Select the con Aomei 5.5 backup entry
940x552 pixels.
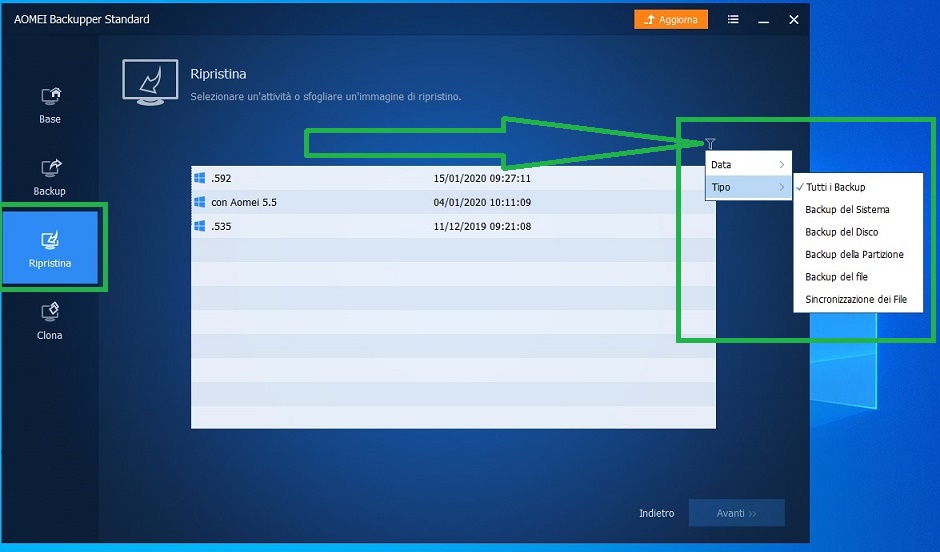(x=453, y=202)
